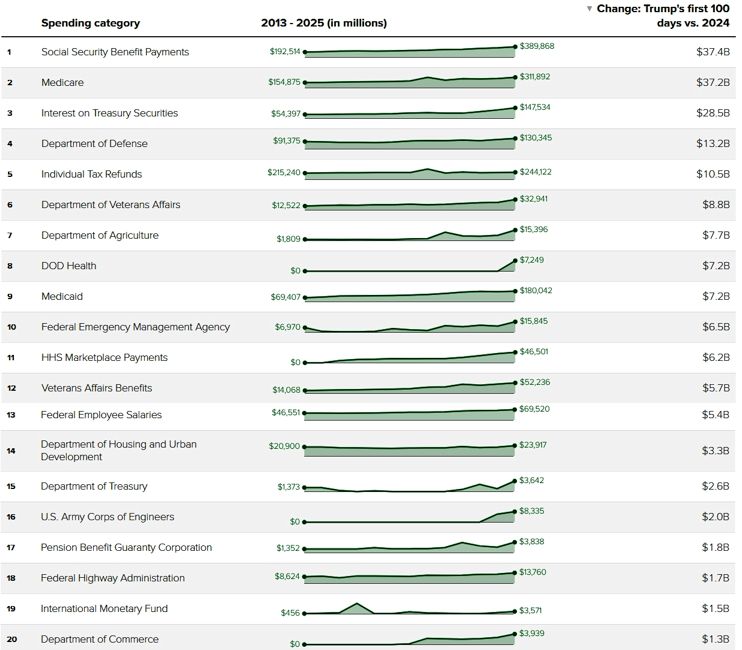
Task: Click the Pension Benefit Guaranty Corporation label
Action: coord(126,547)
